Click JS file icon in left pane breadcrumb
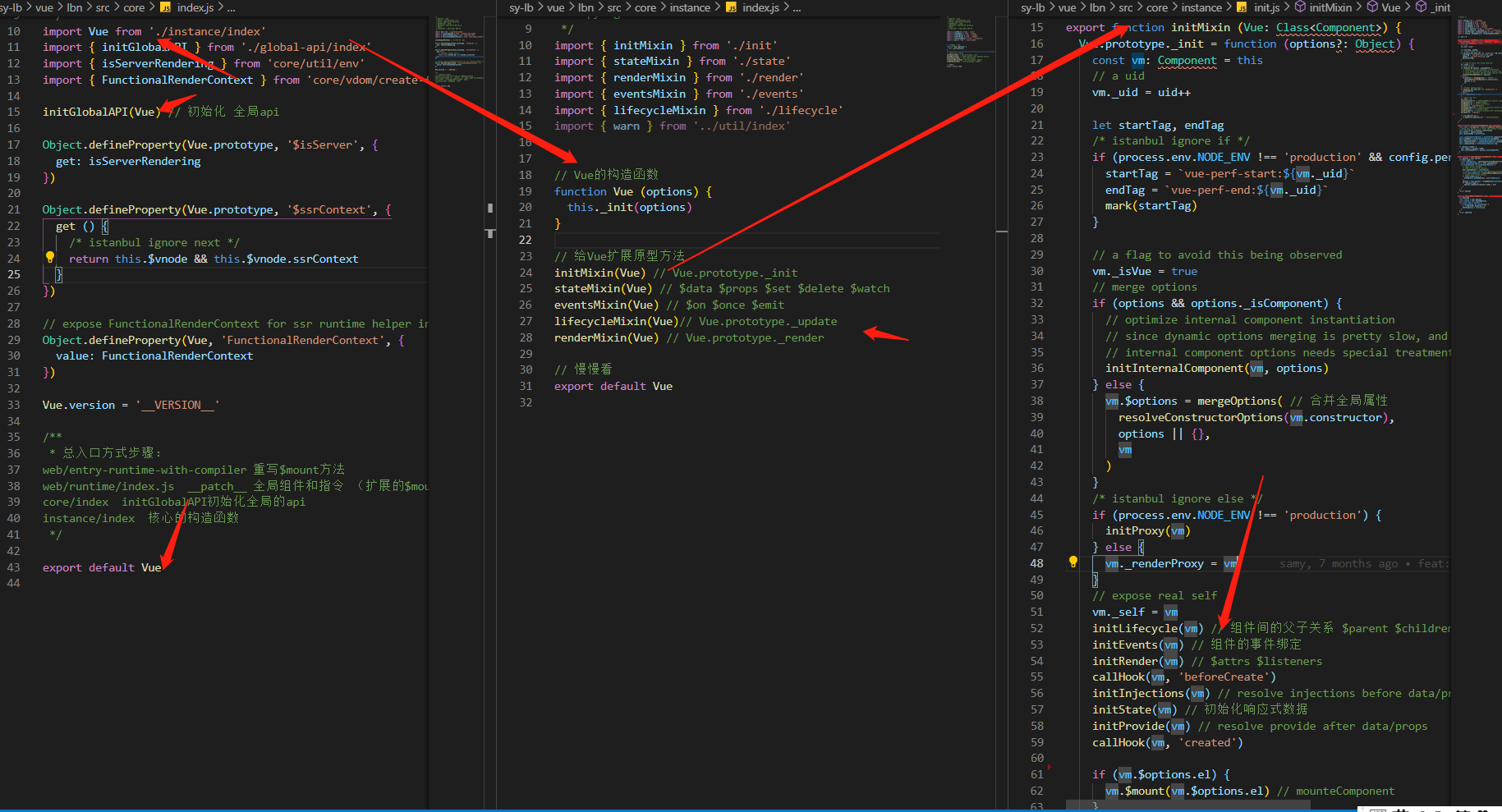This screenshot has width=1502, height=812. [x=165, y=7]
